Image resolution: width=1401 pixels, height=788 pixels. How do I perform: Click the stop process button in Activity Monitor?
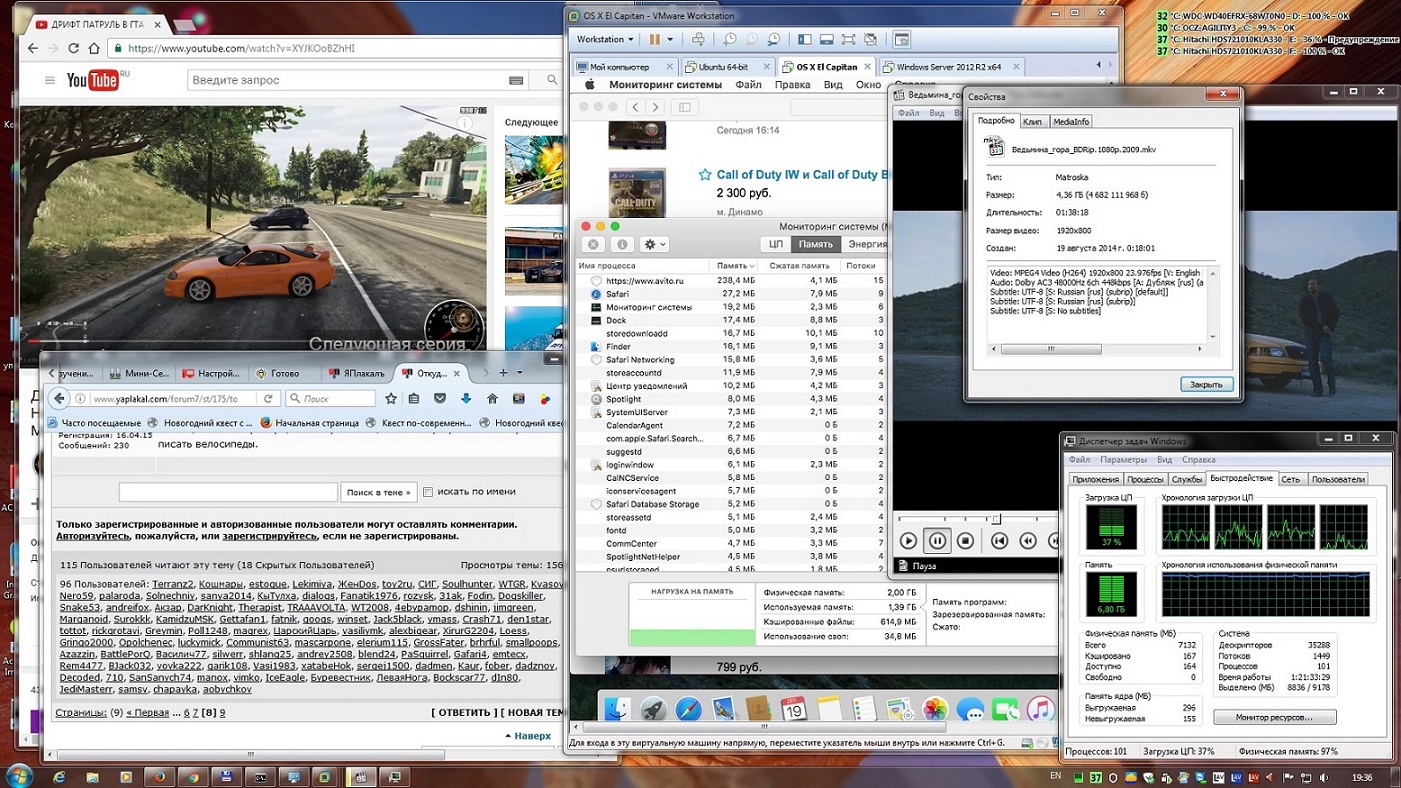593,244
